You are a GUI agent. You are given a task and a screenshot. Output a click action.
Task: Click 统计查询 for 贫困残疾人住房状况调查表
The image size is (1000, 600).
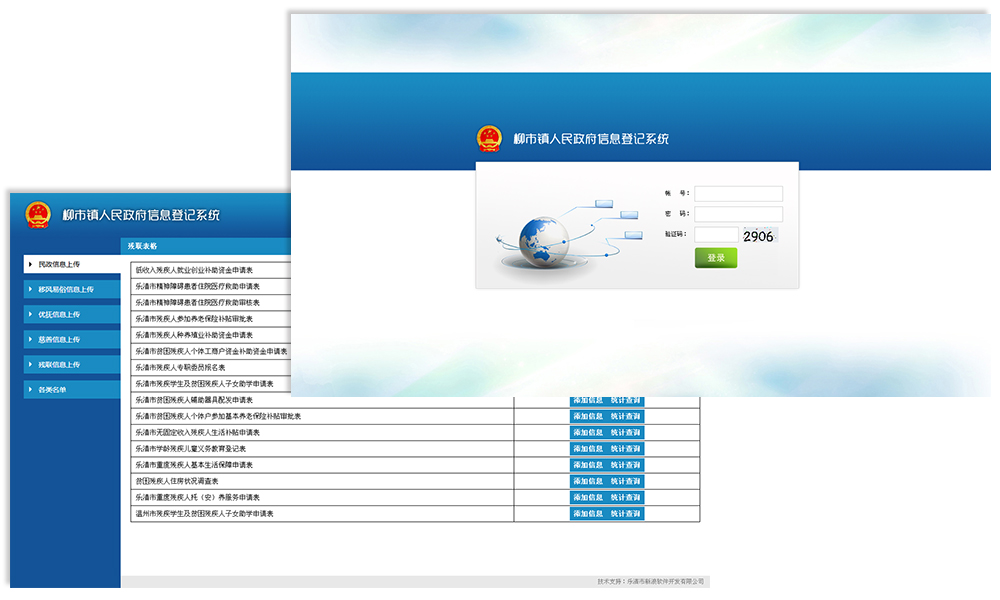[625, 481]
